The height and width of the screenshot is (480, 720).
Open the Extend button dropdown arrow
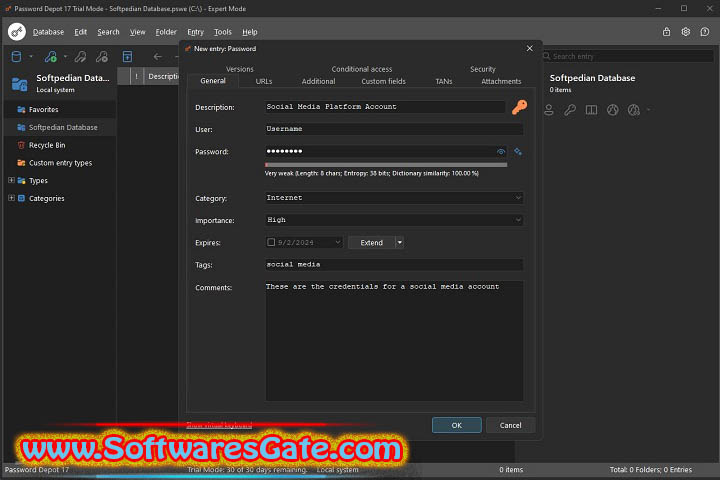click(x=399, y=242)
